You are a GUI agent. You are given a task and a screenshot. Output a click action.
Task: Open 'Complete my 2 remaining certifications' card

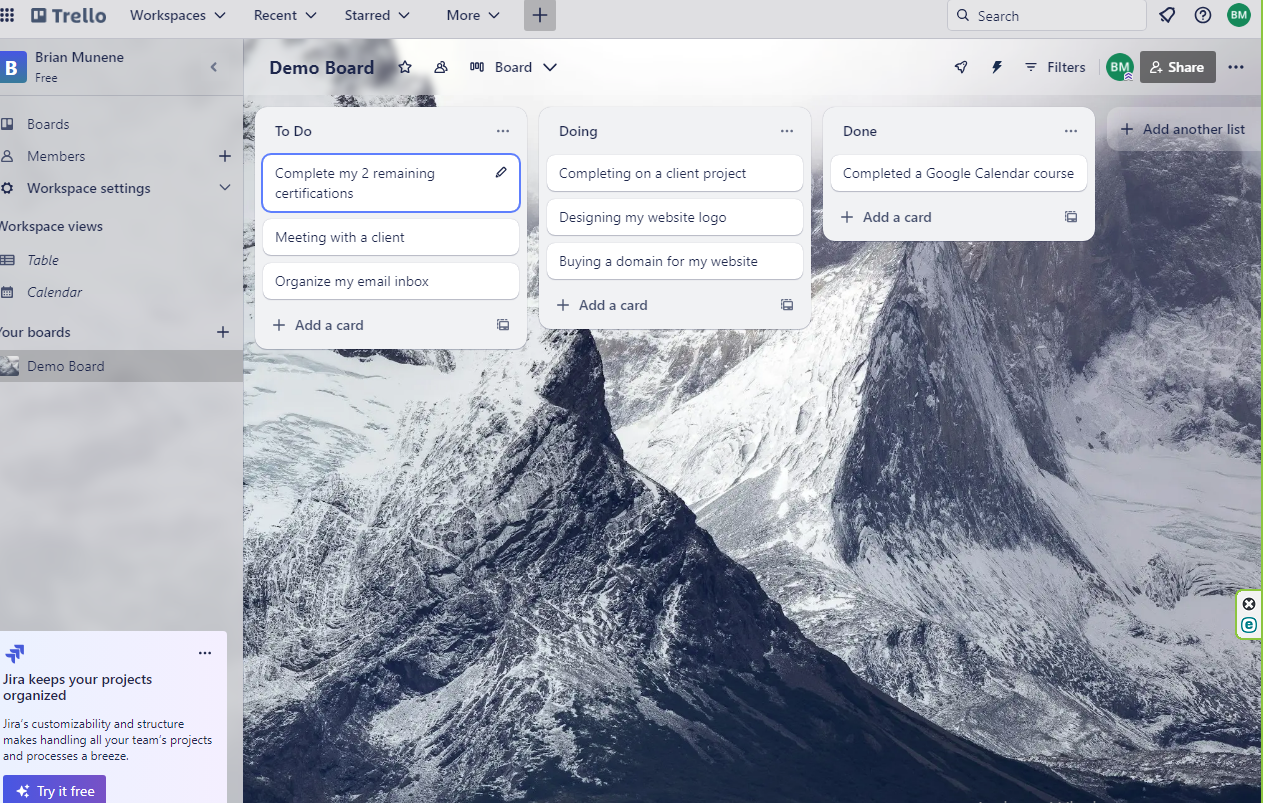[x=391, y=183]
